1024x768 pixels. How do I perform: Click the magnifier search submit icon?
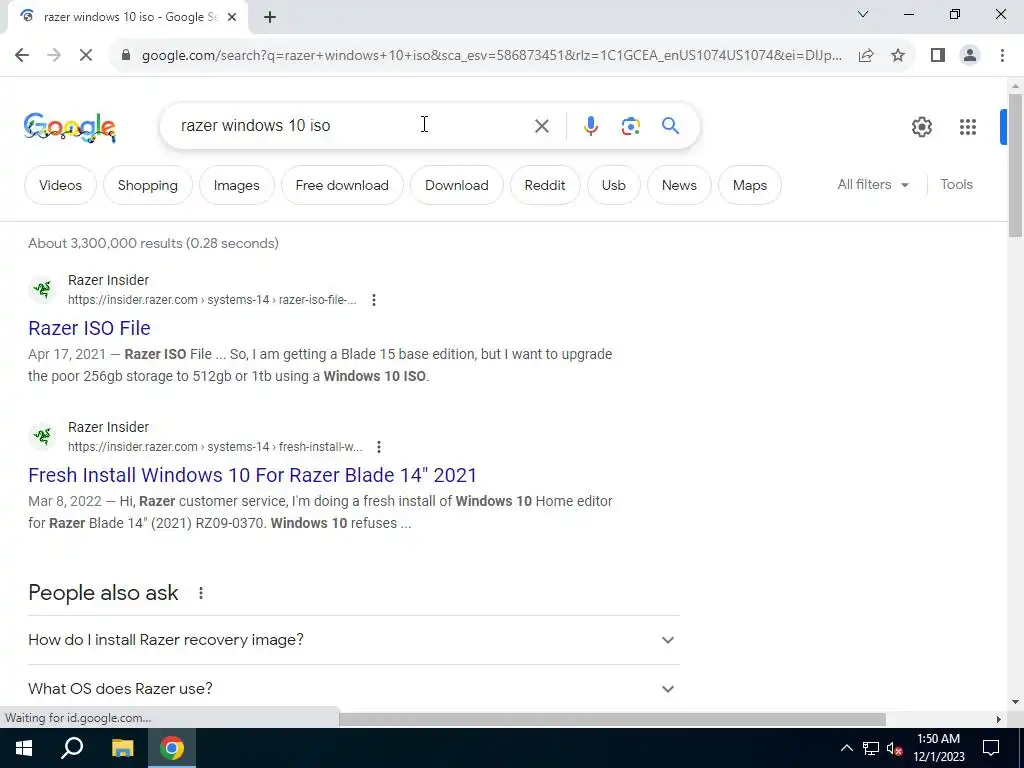pos(671,125)
